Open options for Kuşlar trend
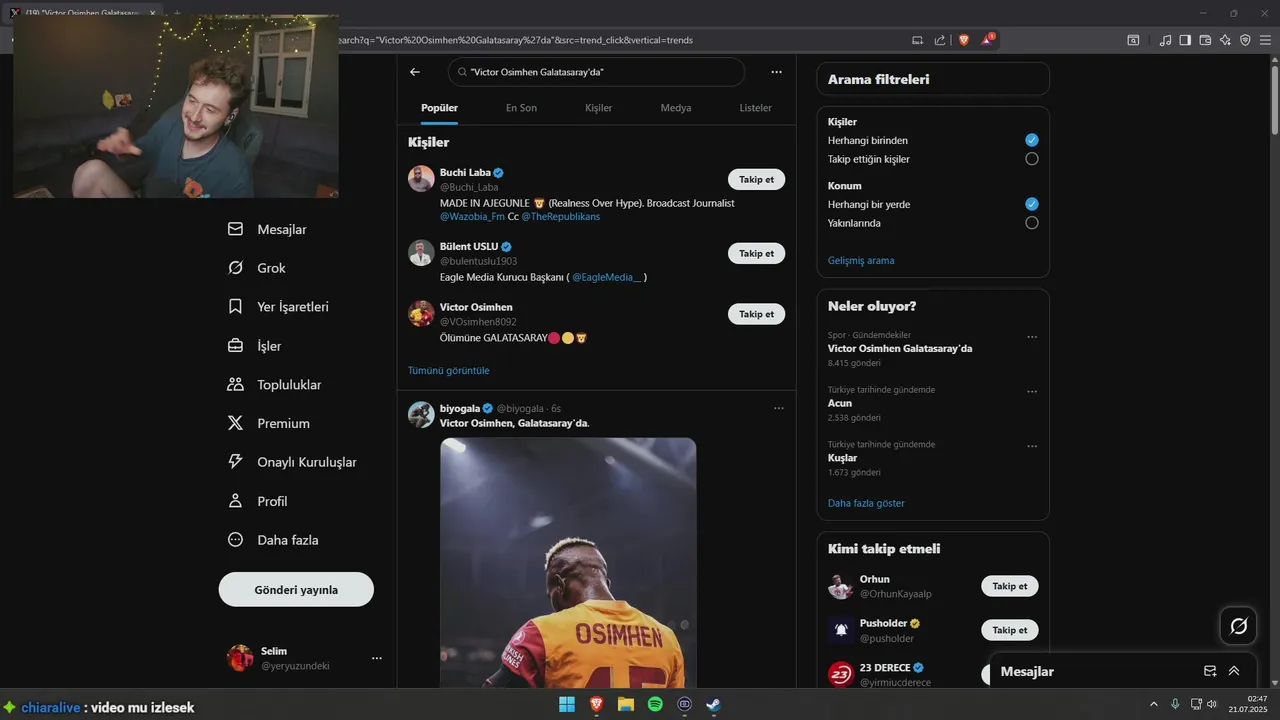 [1032, 446]
